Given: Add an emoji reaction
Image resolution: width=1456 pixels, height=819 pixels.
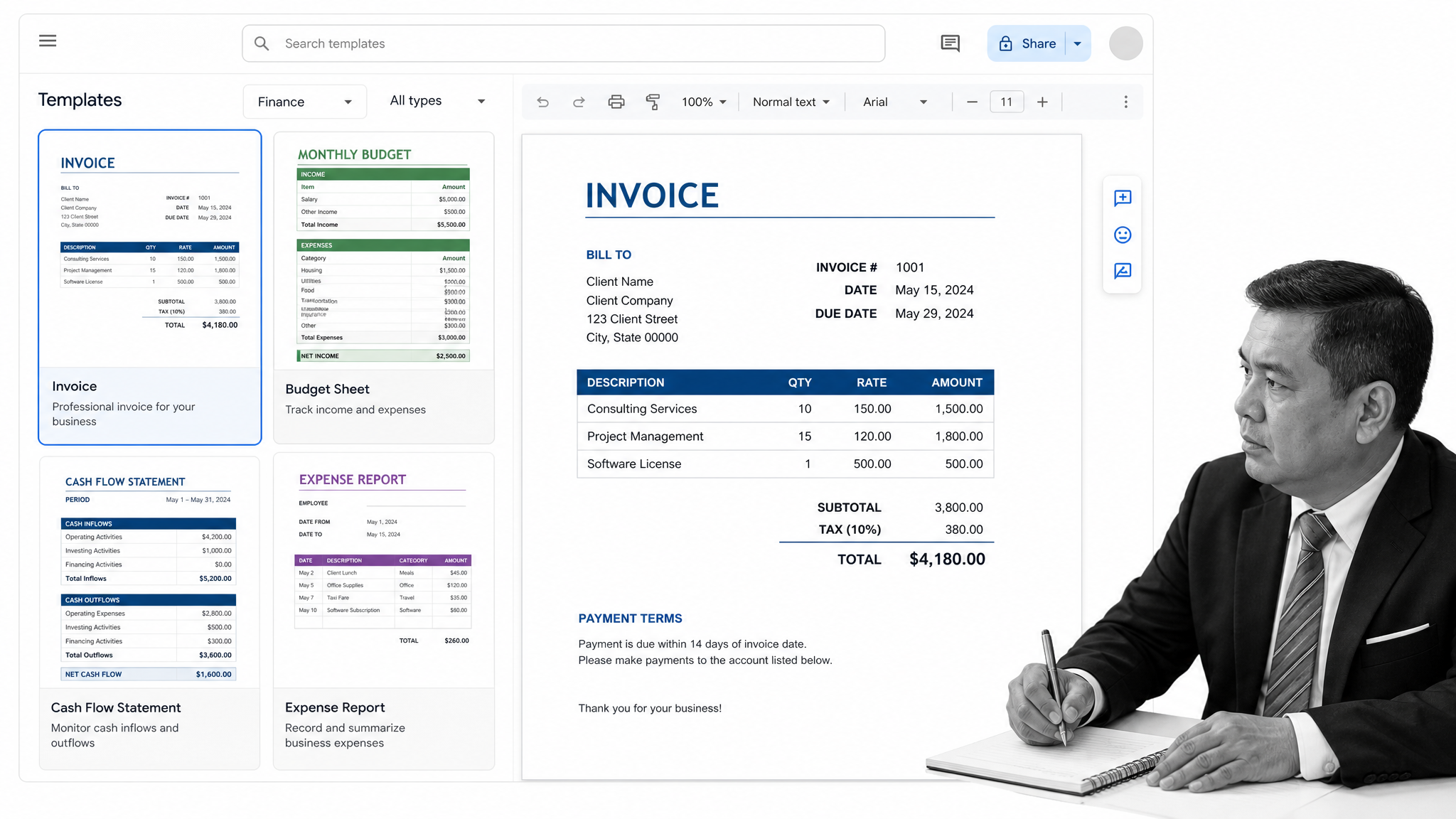Looking at the screenshot, I should [1123, 235].
